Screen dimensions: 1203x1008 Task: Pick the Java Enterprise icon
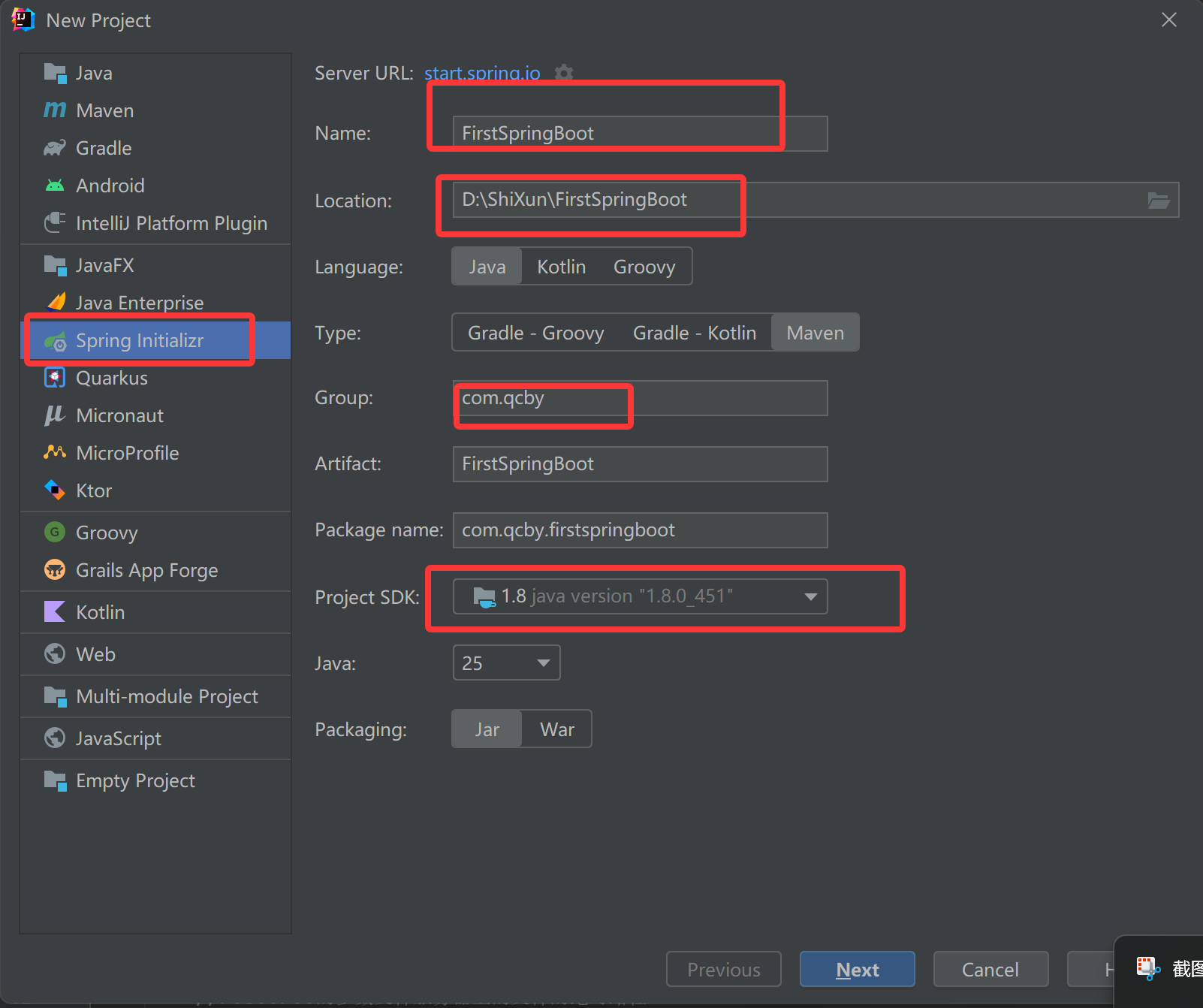tap(56, 302)
